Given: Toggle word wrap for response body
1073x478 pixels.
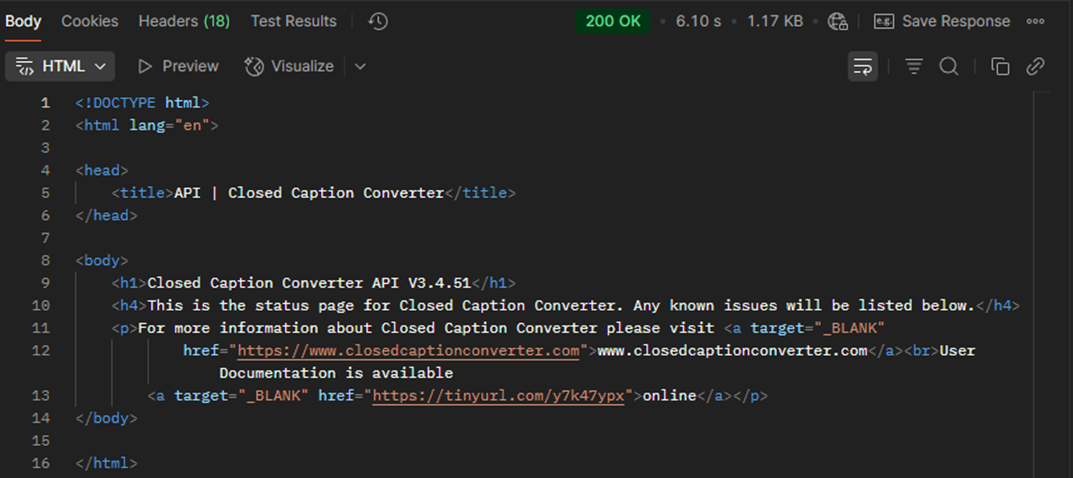Looking at the screenshot, I should tap(862, 66).
